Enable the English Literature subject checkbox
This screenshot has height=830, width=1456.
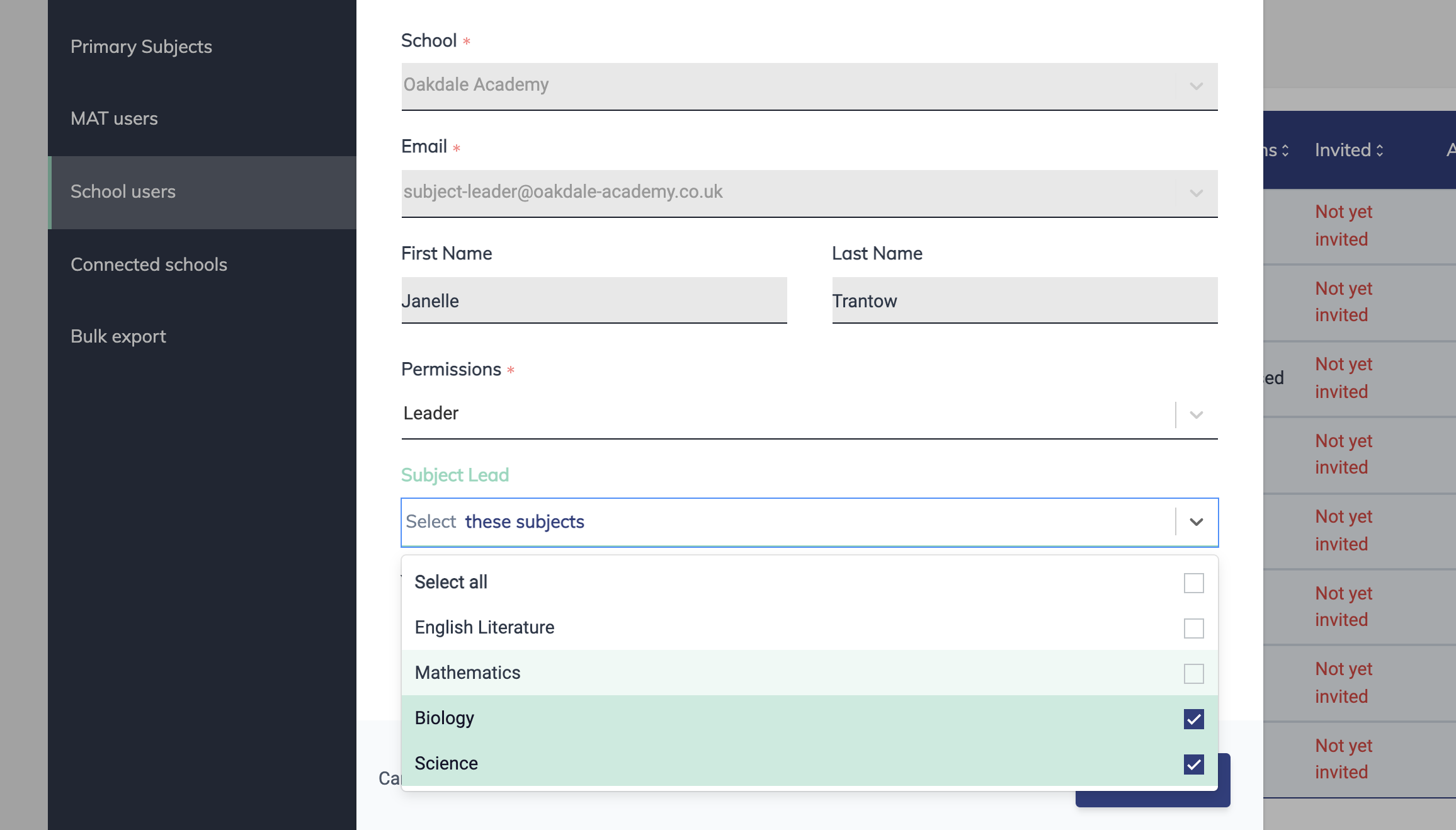[1193, 628]
